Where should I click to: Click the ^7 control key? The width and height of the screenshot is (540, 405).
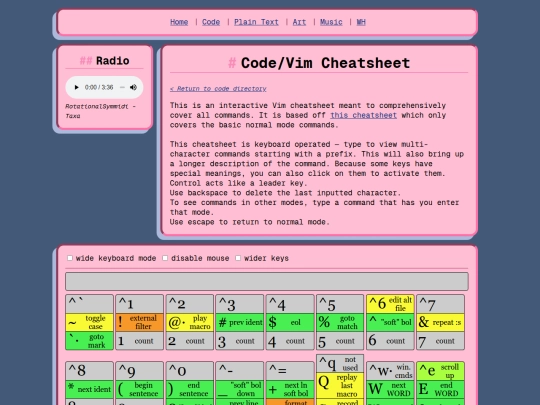440,304
